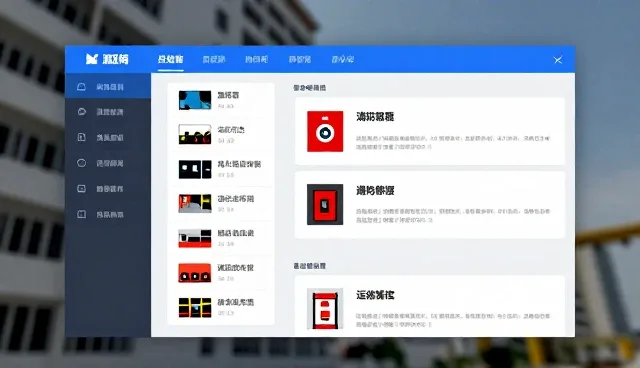Open the card with red camera eye icon

pyautogui.click(x=430, y=131)
